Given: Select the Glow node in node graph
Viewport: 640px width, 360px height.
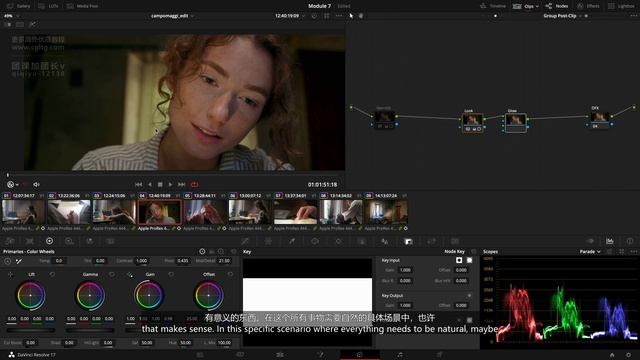Looking at the screenshot, I should click(516, 122).
